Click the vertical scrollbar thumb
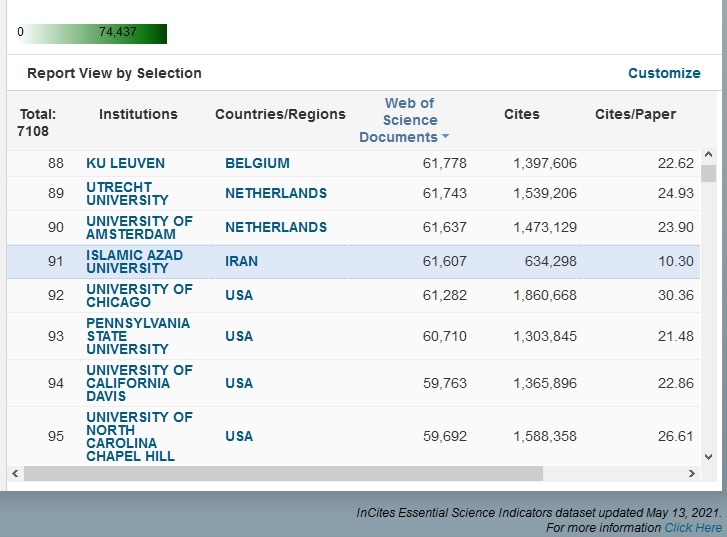The height and width of the screenshot is (537, 727). (x=708, y=173)
